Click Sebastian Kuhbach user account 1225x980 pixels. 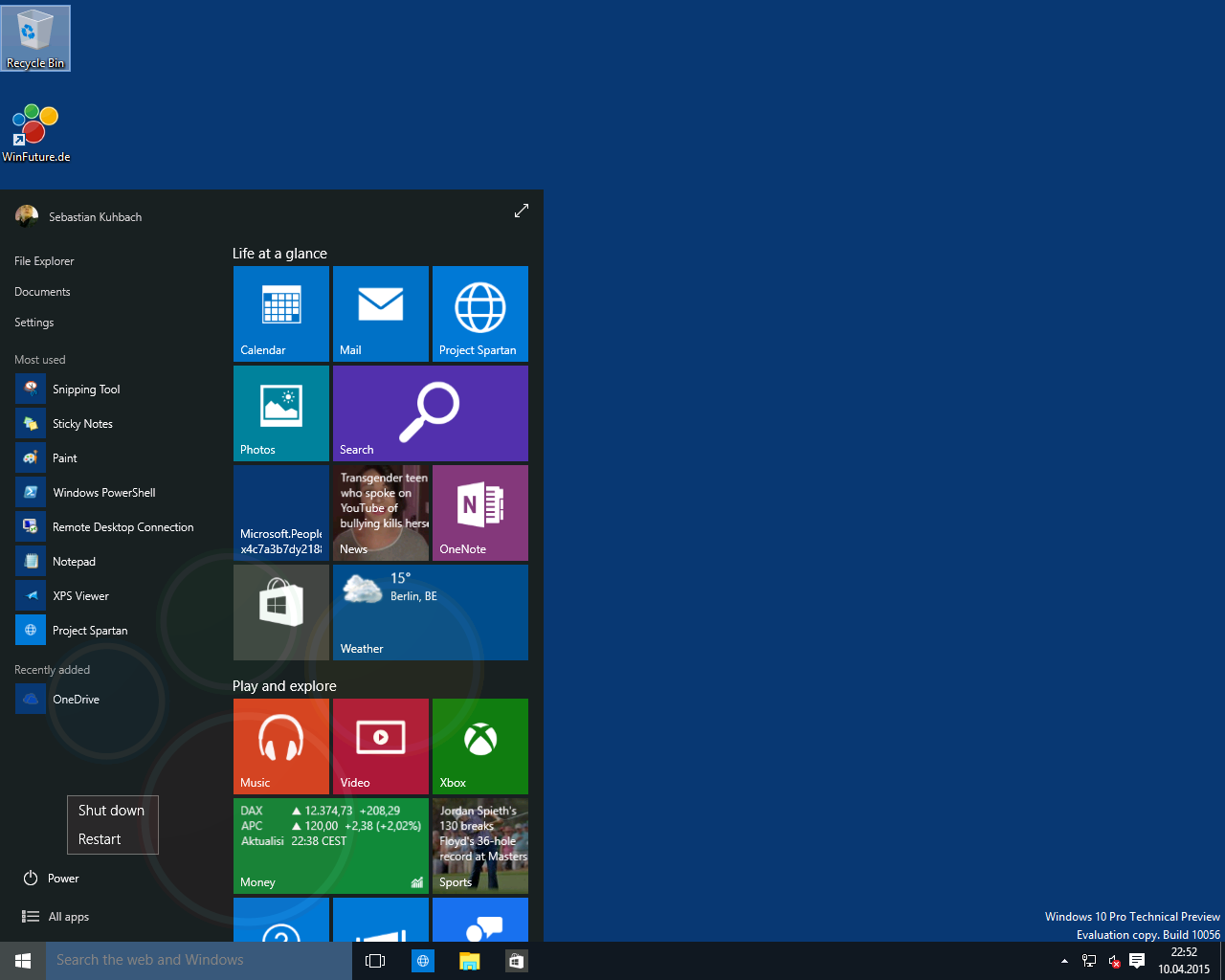(x=78, y=216)
